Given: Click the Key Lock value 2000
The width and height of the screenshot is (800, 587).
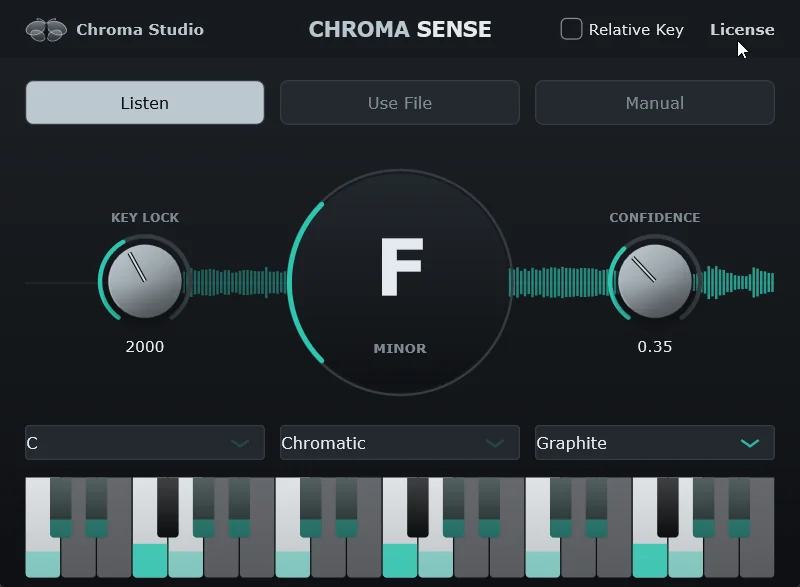Looking at the screenshot, I should pos(145,347).
